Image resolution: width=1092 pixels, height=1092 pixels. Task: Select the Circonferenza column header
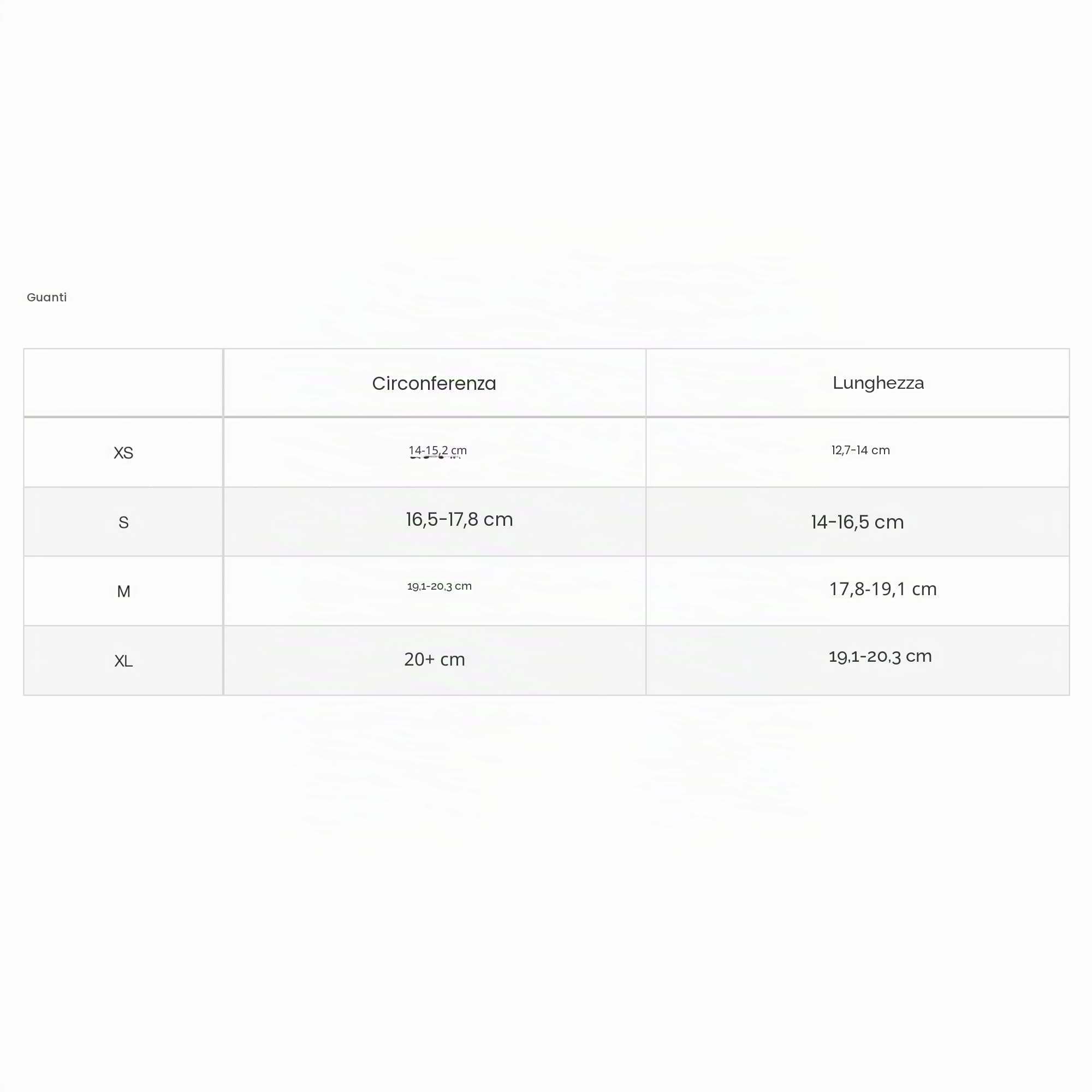click(x=434, y=383)
